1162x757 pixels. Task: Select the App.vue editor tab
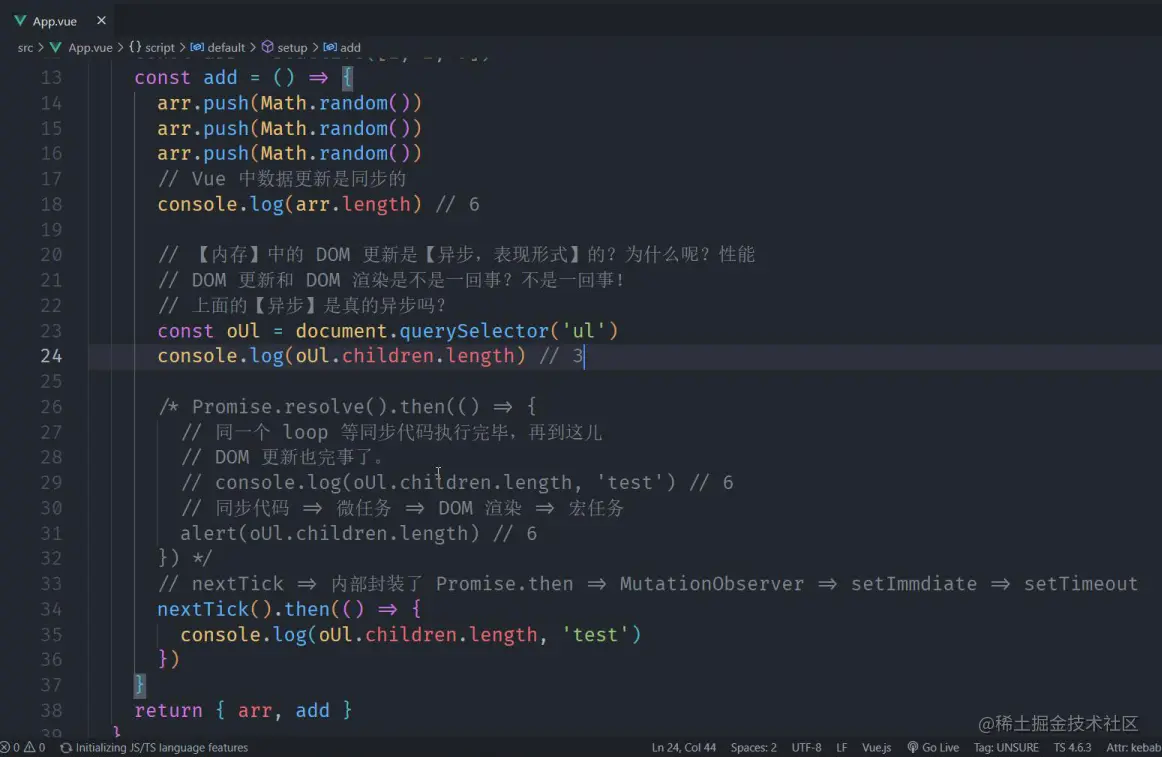[x=60, y=21]
